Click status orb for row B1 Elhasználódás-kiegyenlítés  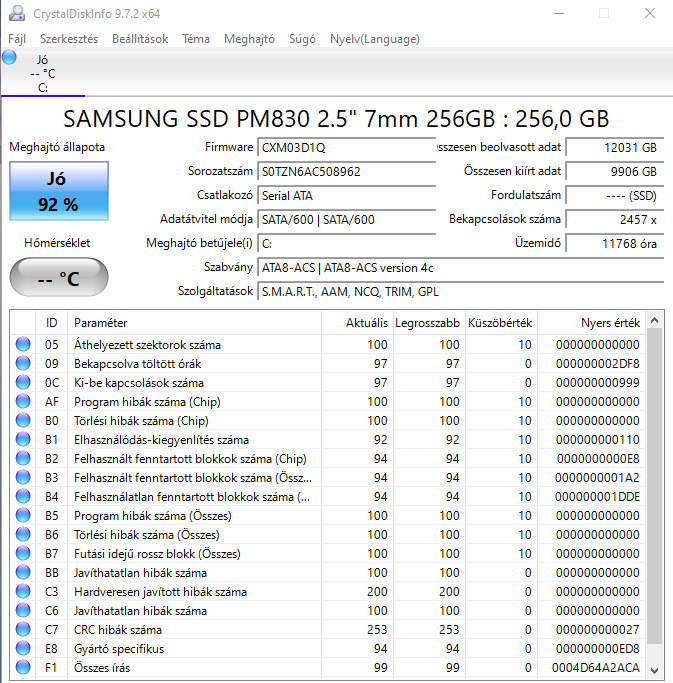click(23, 439)
